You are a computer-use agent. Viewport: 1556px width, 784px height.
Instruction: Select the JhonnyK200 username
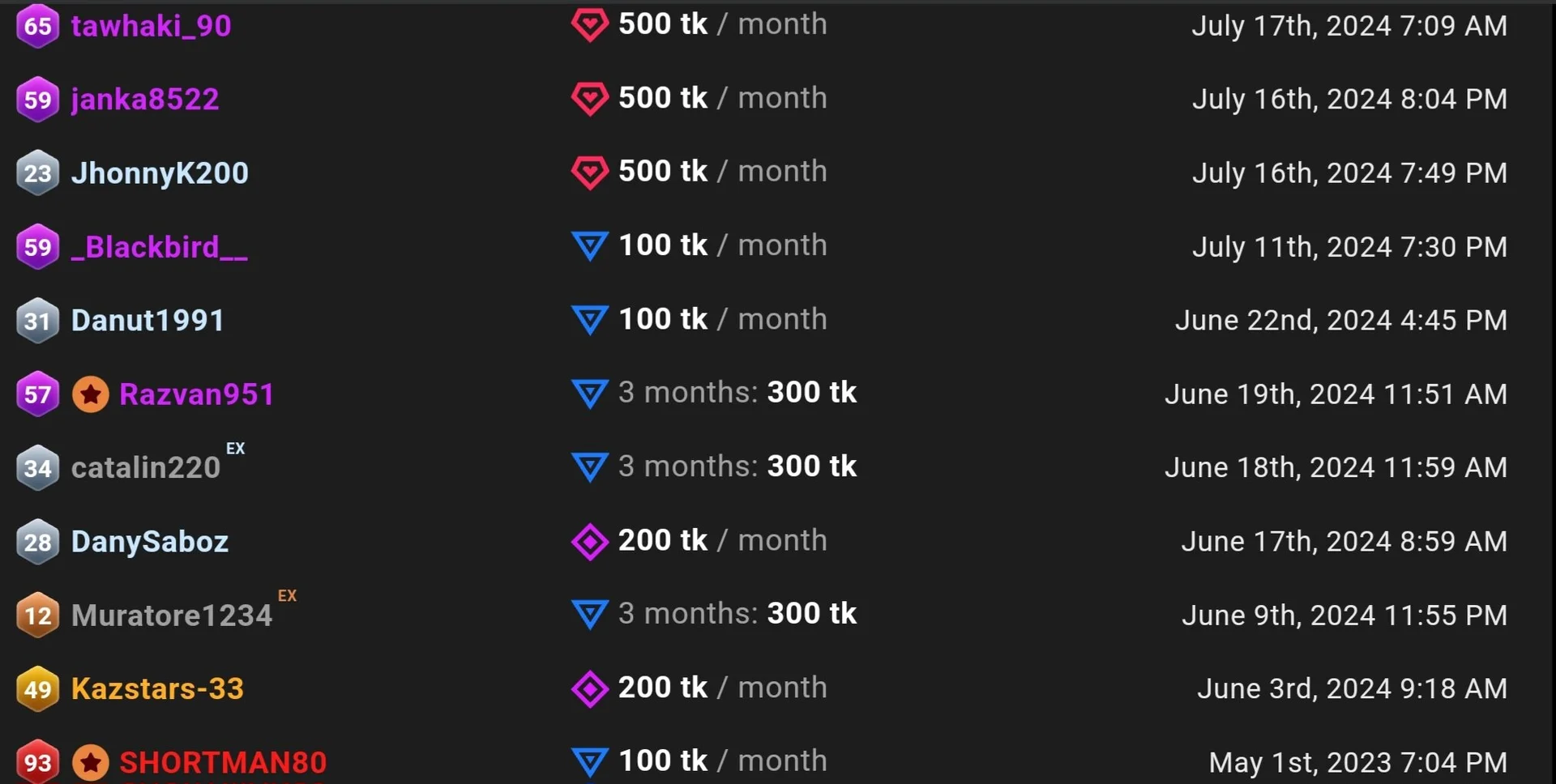(x=160, y=173)
